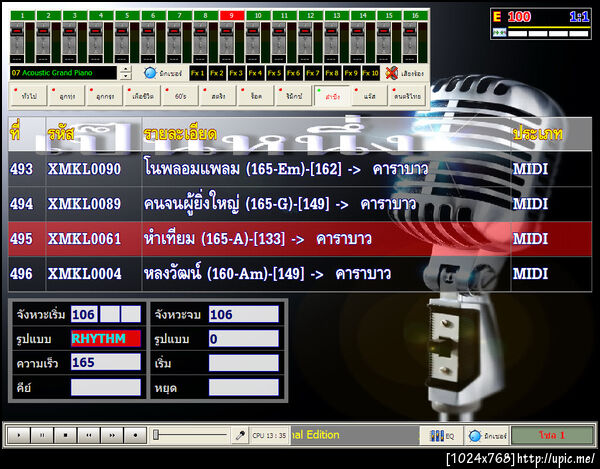The image size is (600, 469).
Task: Select the ดนตรีไทย genre tab
Action: point(408,96)
